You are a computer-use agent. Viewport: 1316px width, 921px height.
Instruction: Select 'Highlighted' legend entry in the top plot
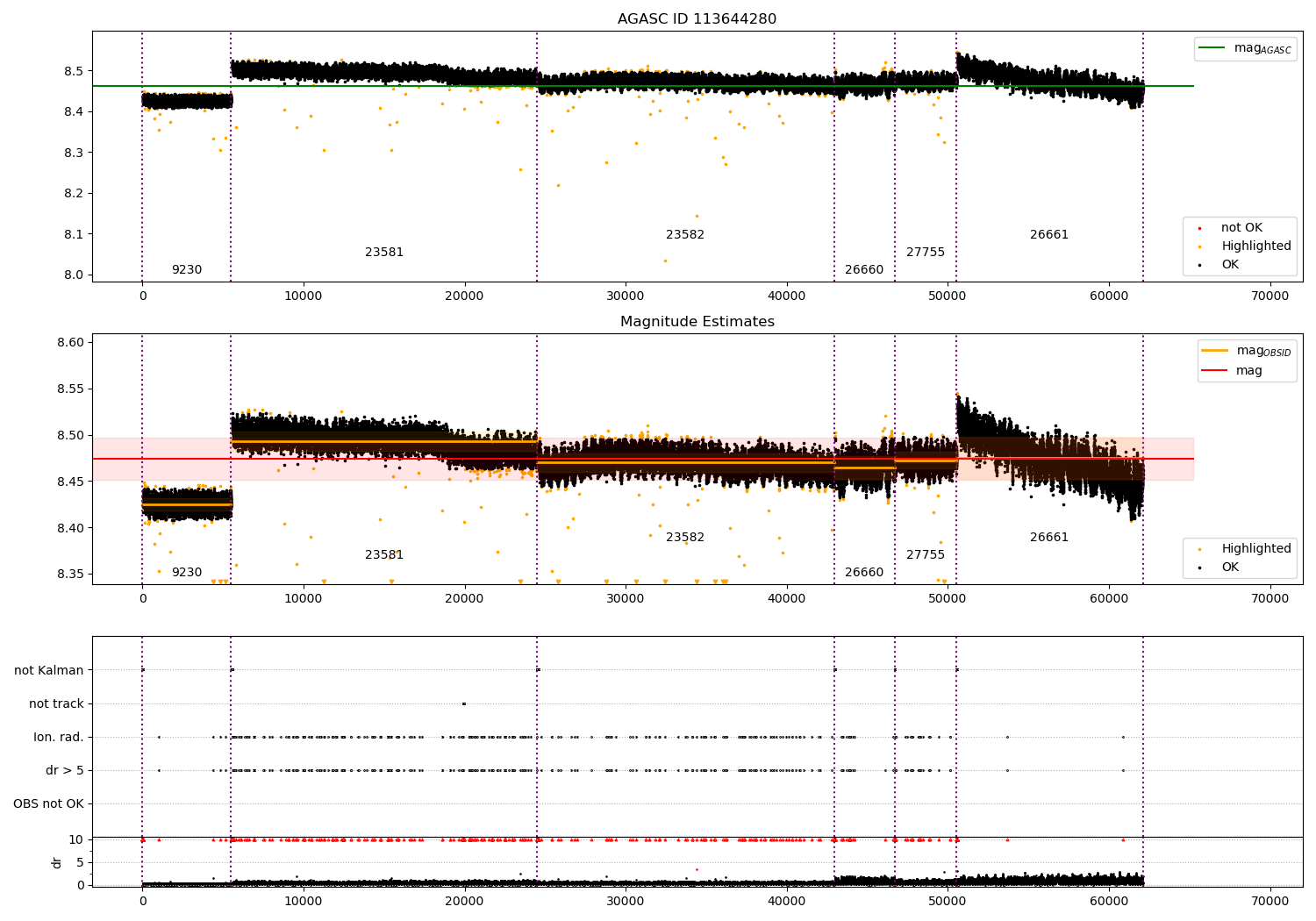coord(1256,246)
